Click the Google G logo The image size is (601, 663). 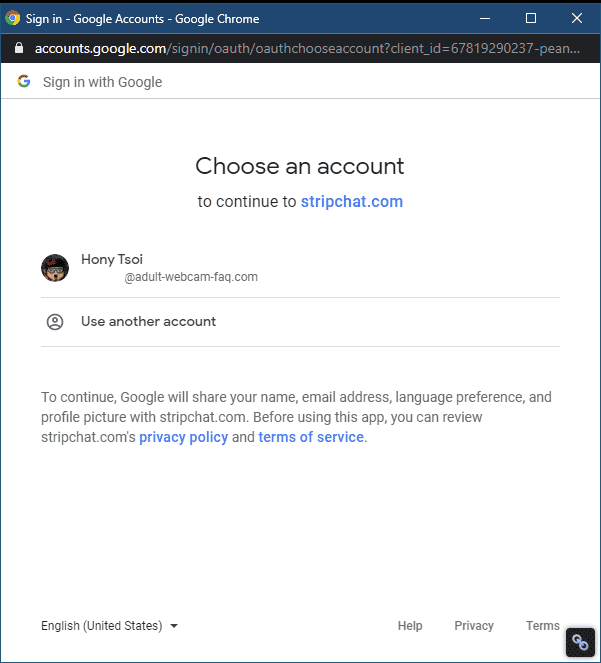24,81
